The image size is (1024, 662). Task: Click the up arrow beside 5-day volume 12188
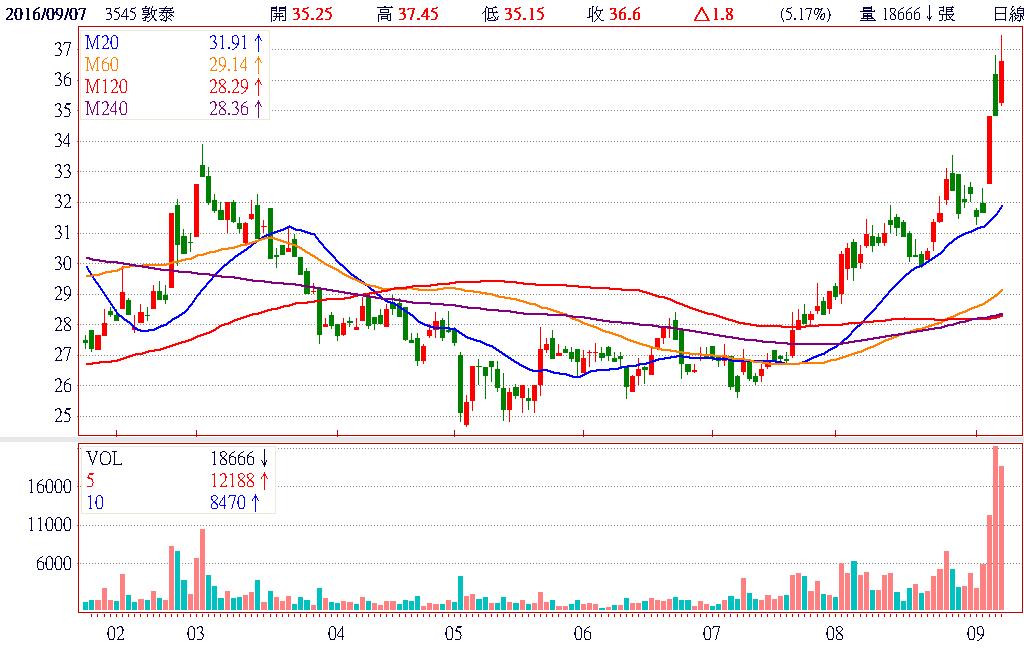pyautogui.click(x=264, y=481)
